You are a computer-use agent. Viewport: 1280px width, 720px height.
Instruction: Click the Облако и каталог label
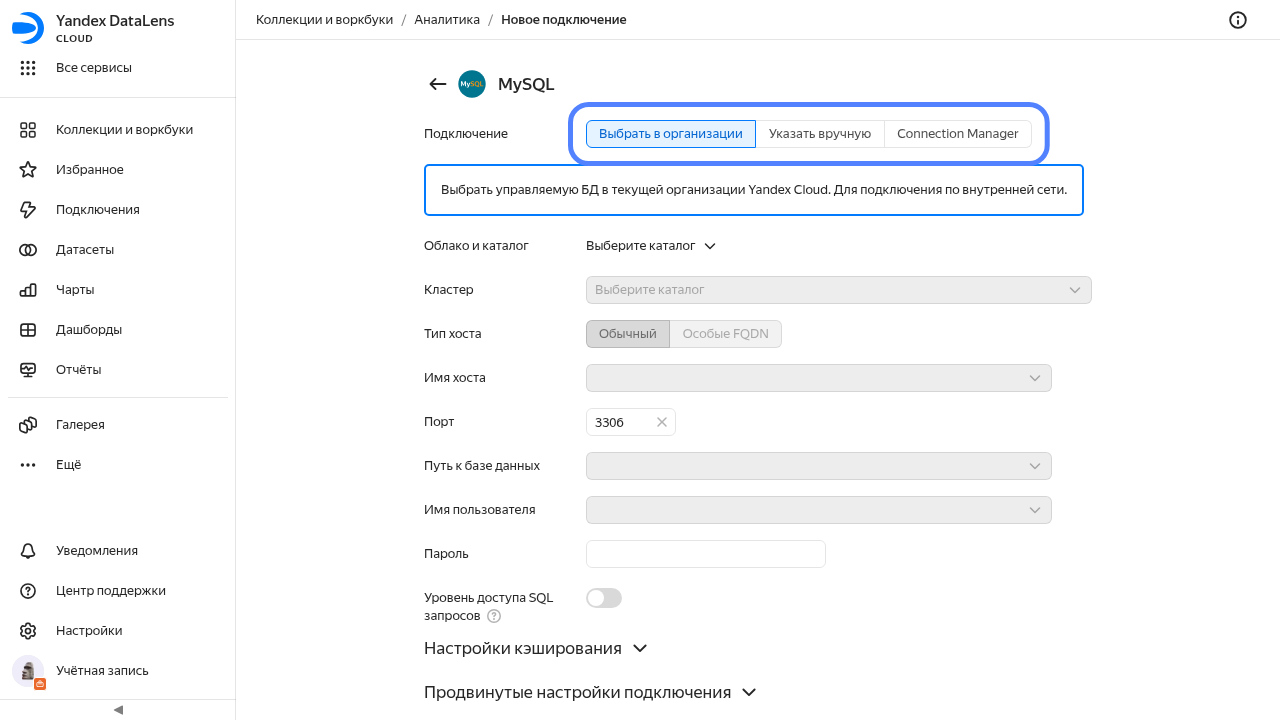[x=476, y=246]
